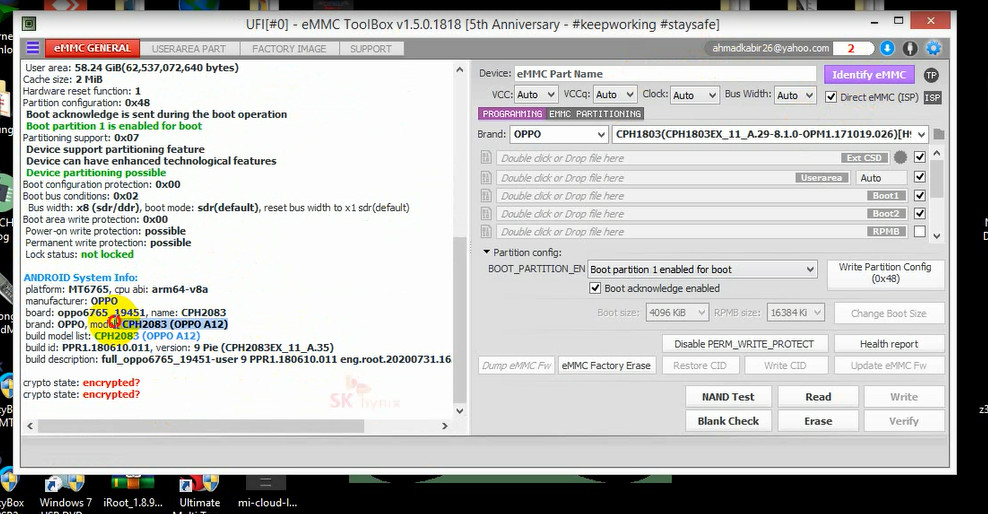Screen dimensions: 988x514
Task: Click the gray gear icon in Ext CSD row
Action: (900, 157)
